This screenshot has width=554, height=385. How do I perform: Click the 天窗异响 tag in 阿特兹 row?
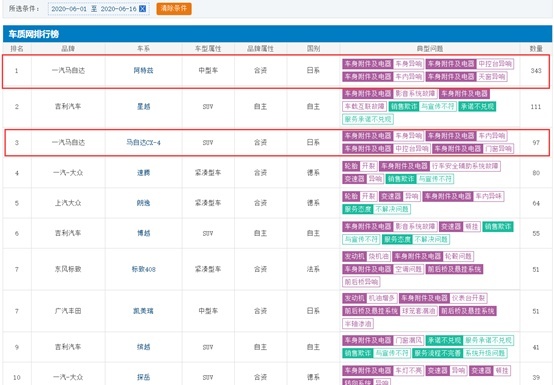coord(491,77)
